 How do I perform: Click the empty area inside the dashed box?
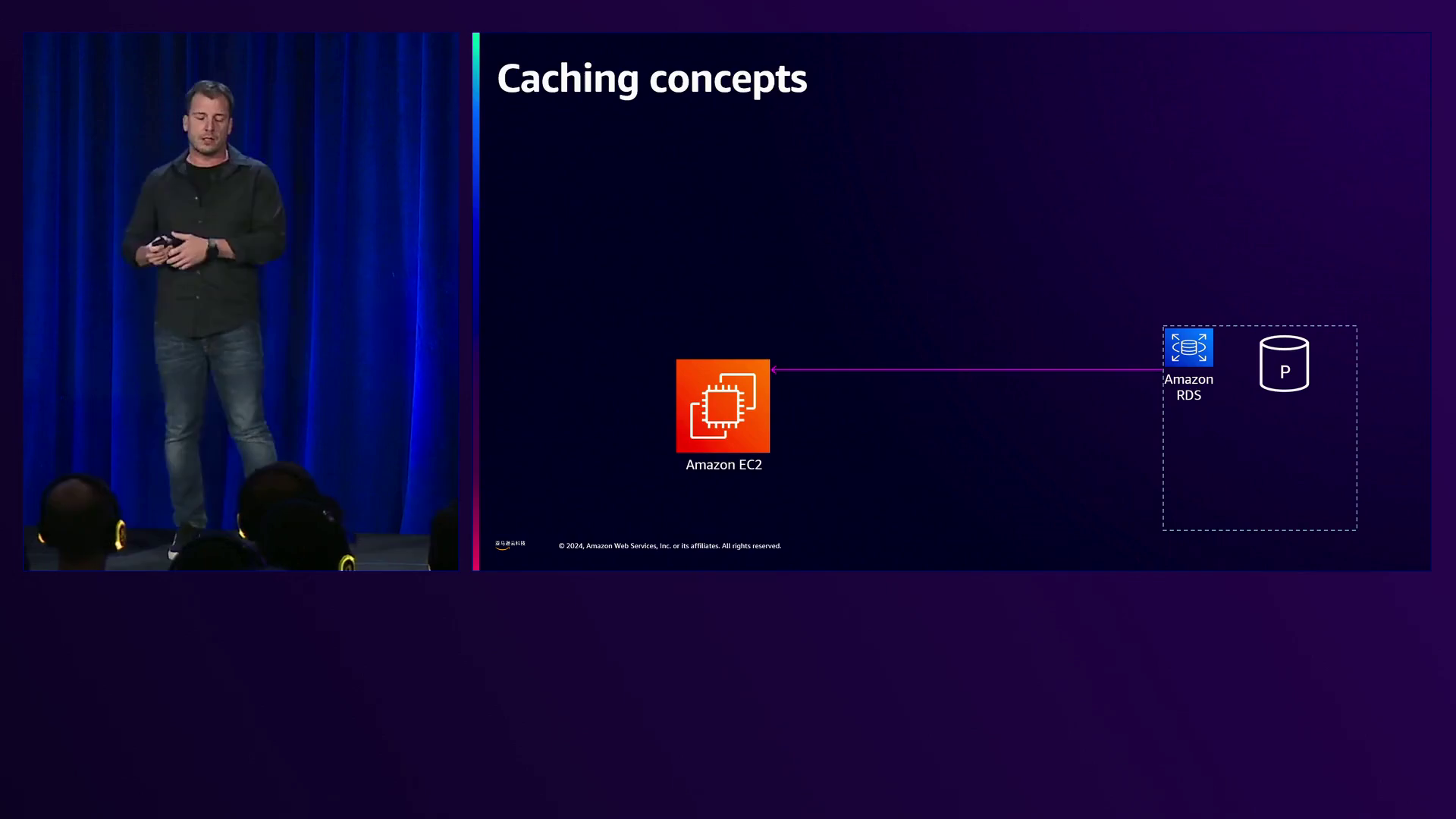pyautogui.click(x=1259, y=463)
